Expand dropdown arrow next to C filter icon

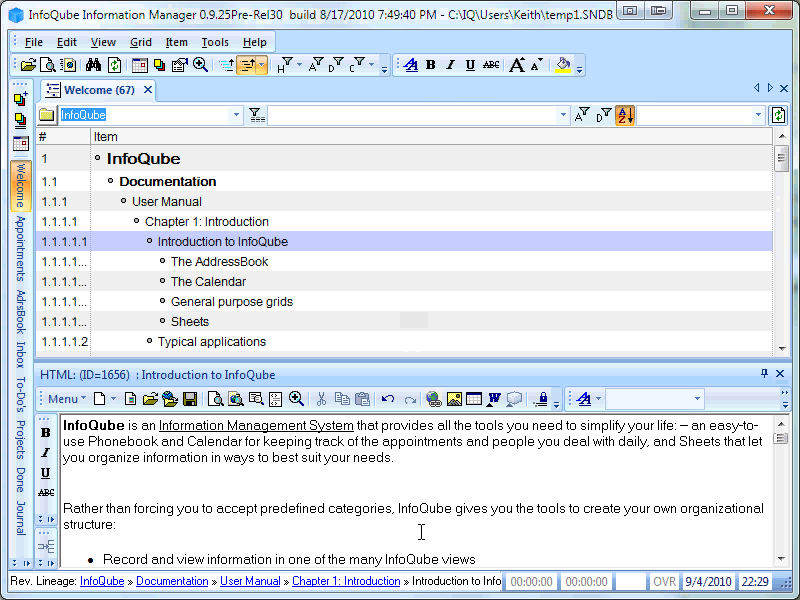pos(372,65)
